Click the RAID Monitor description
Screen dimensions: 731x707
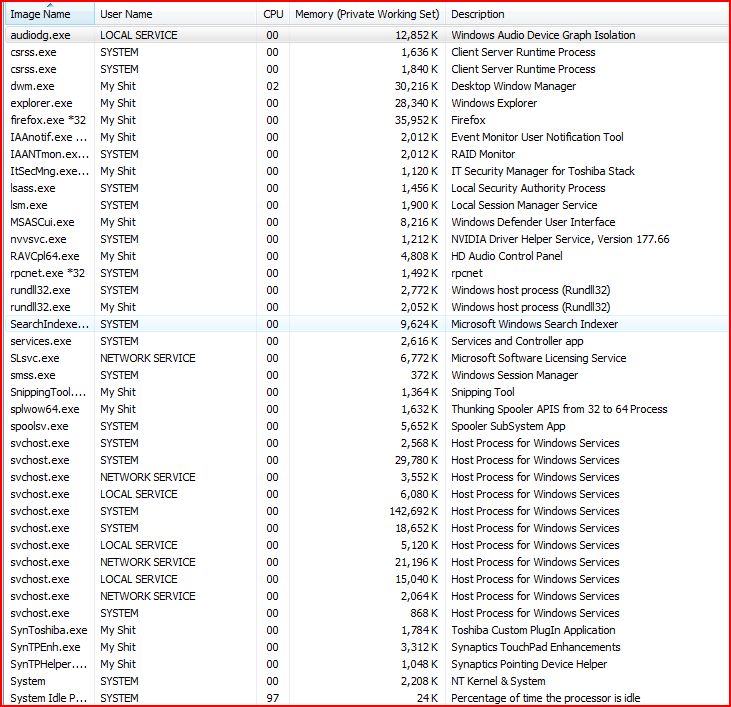483,154
